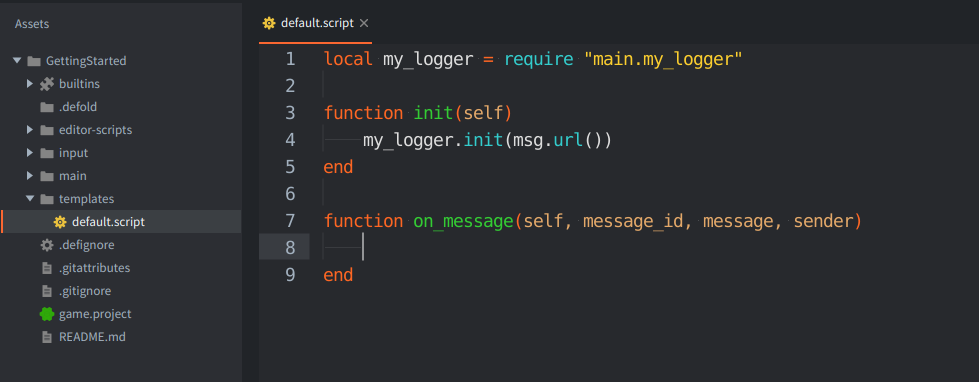
Task: Expand the input folder arrow
Action: click(x=29, y=153)
